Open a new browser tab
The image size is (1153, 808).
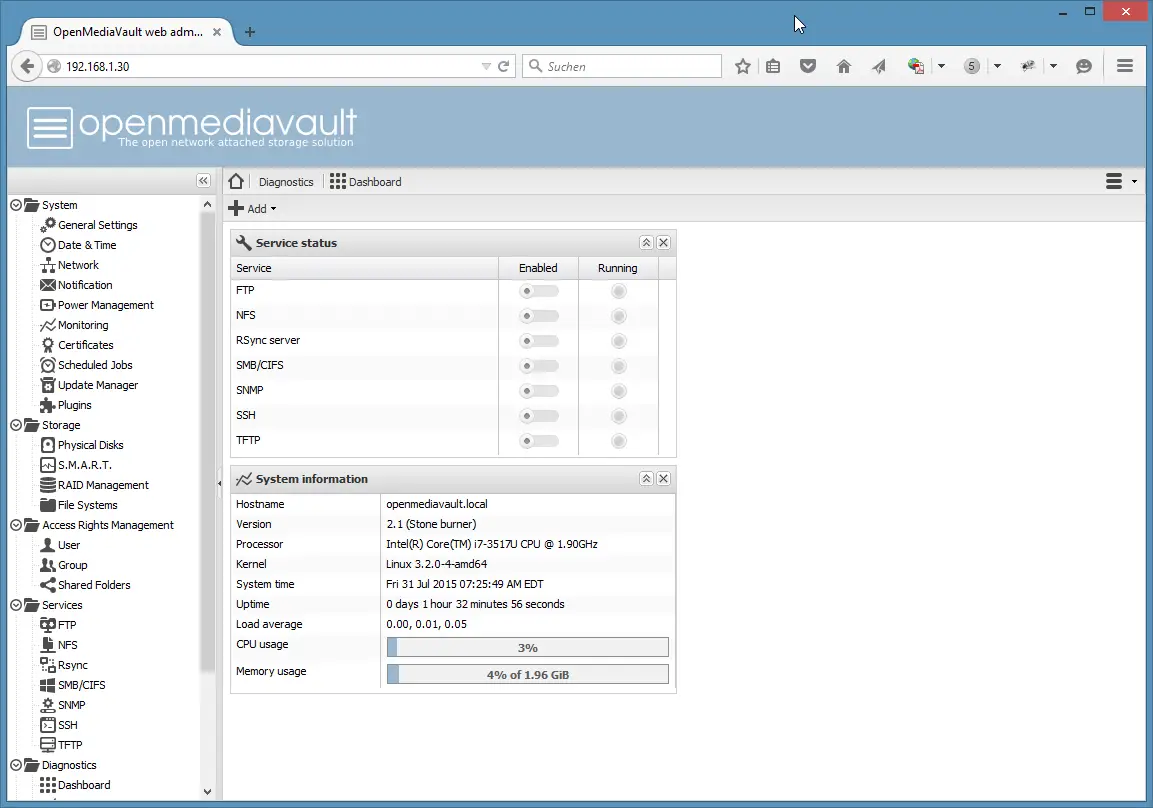250,32
